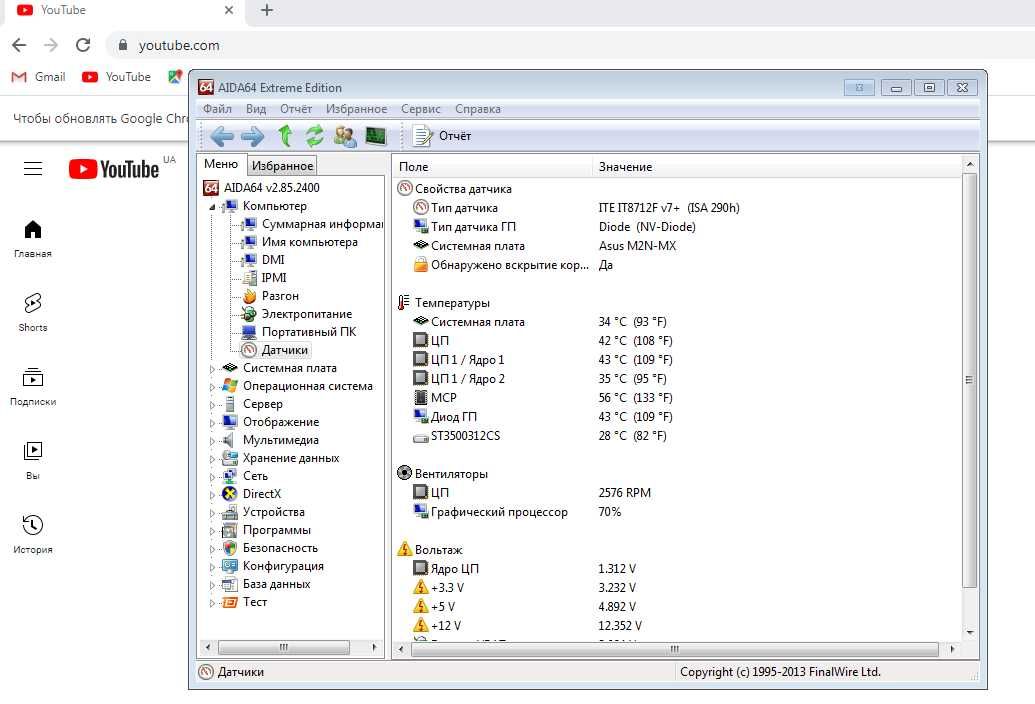
Task: Open the Отчёт menu in the menu bar
Action: pyautogui.click(x=296, y=109)
